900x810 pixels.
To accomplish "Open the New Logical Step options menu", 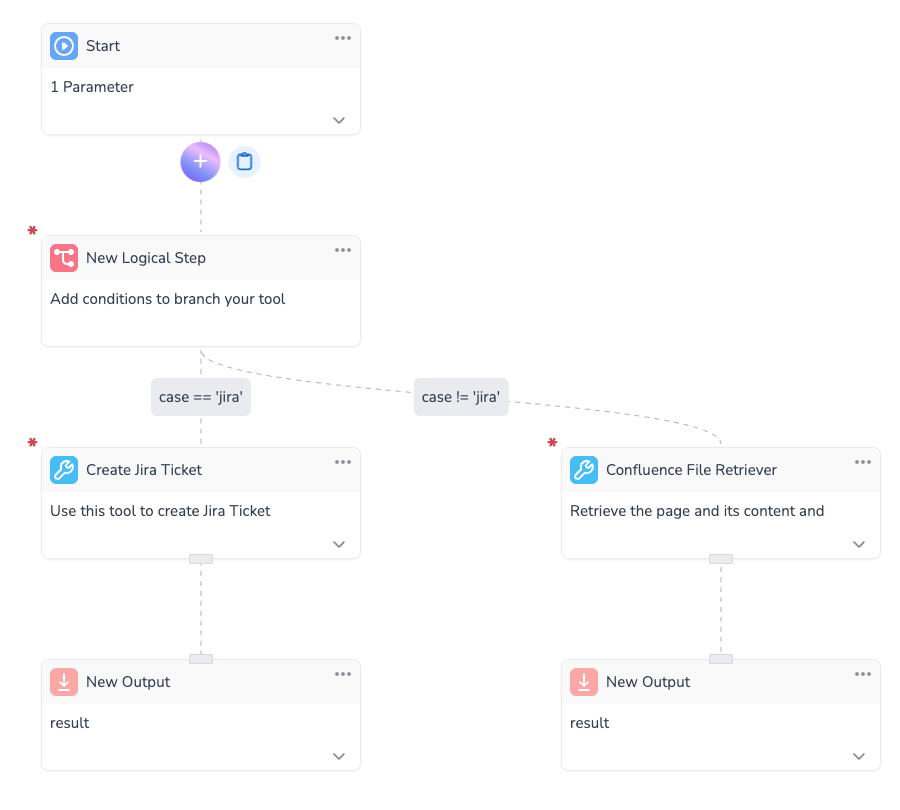I will click(343, 250).
